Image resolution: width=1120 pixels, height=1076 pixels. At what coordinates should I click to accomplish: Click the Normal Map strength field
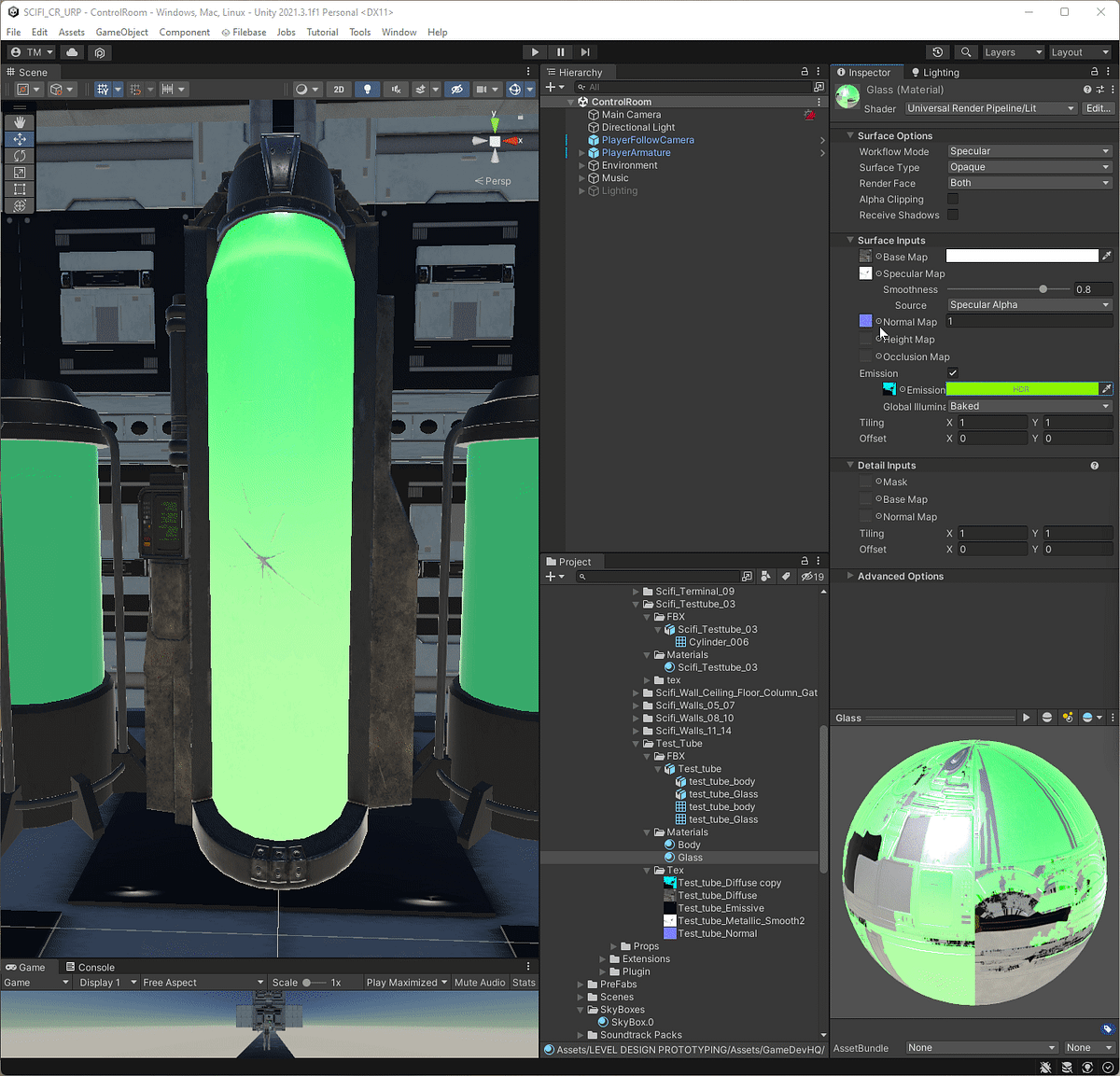tap(1029, 321)
